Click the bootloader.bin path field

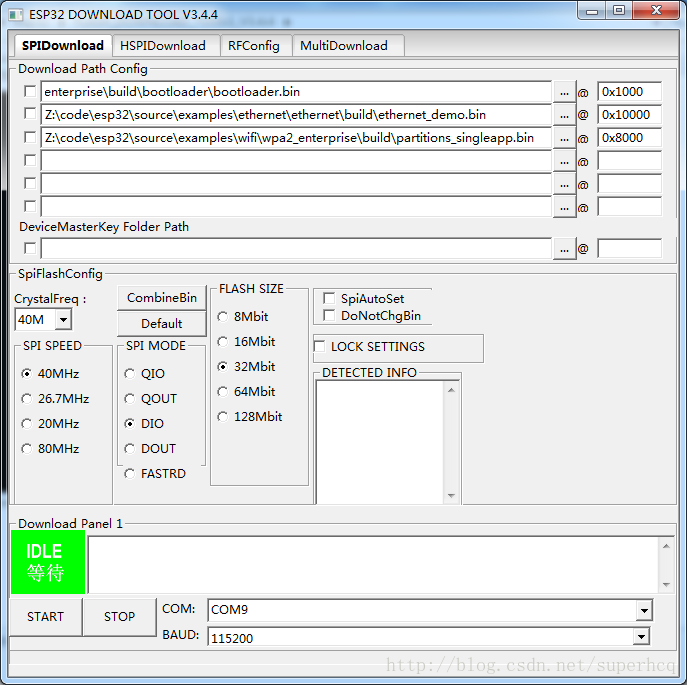[296, 92]
